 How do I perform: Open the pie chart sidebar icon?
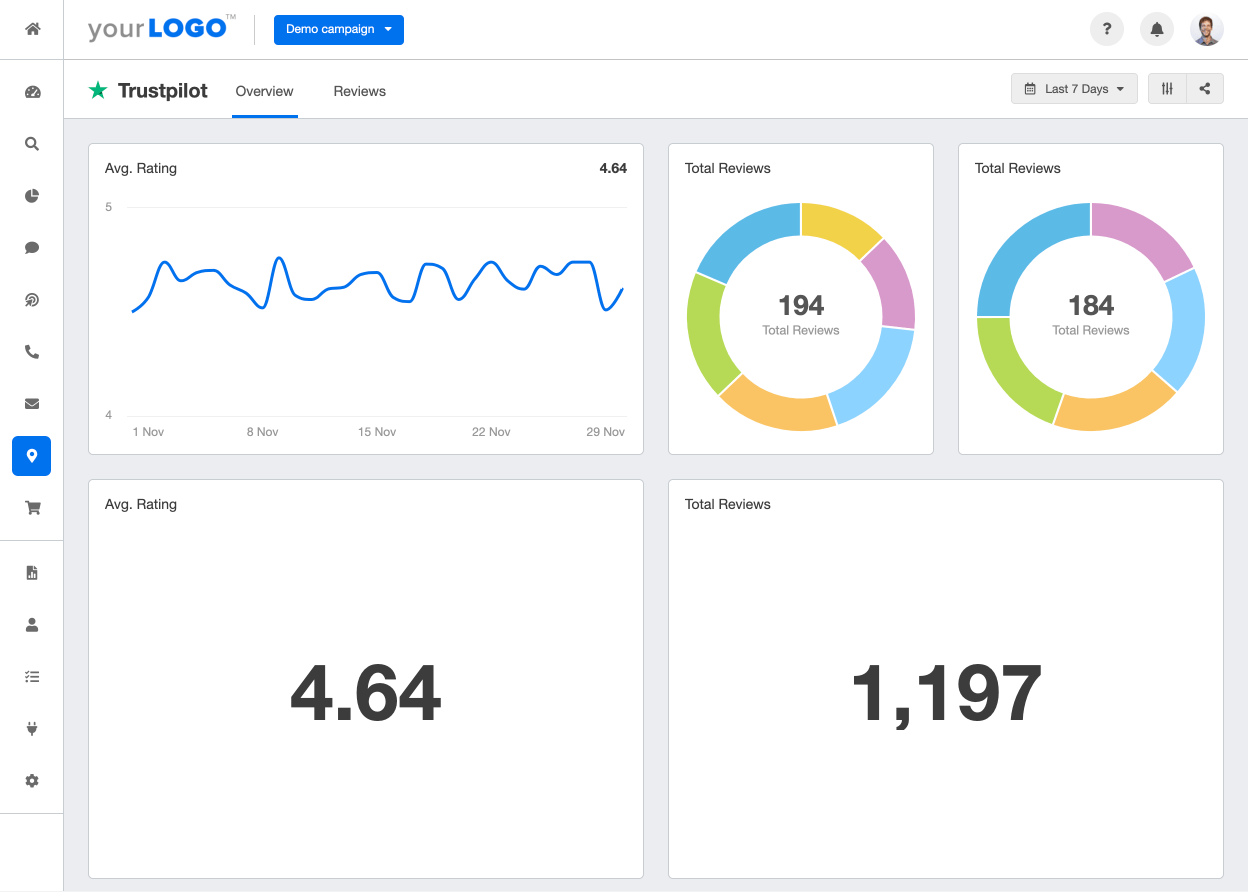(32, 196)
